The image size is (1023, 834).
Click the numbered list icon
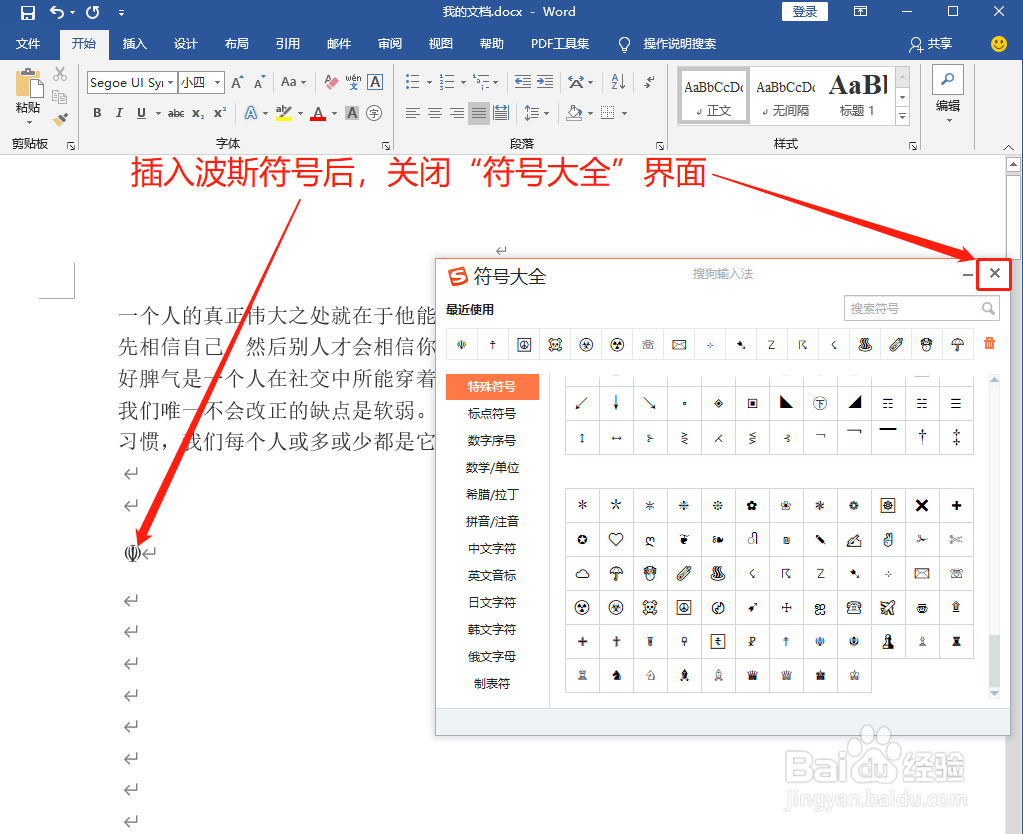447,82
